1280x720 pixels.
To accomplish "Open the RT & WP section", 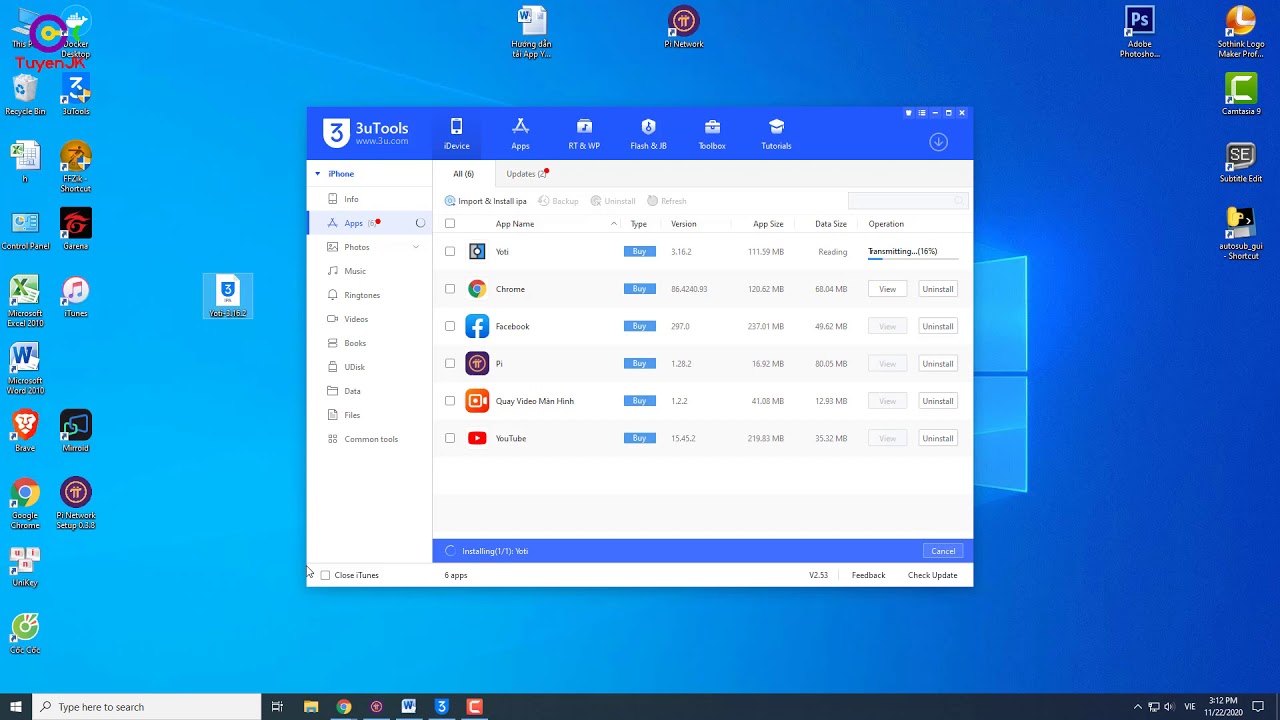I will 584,134.
